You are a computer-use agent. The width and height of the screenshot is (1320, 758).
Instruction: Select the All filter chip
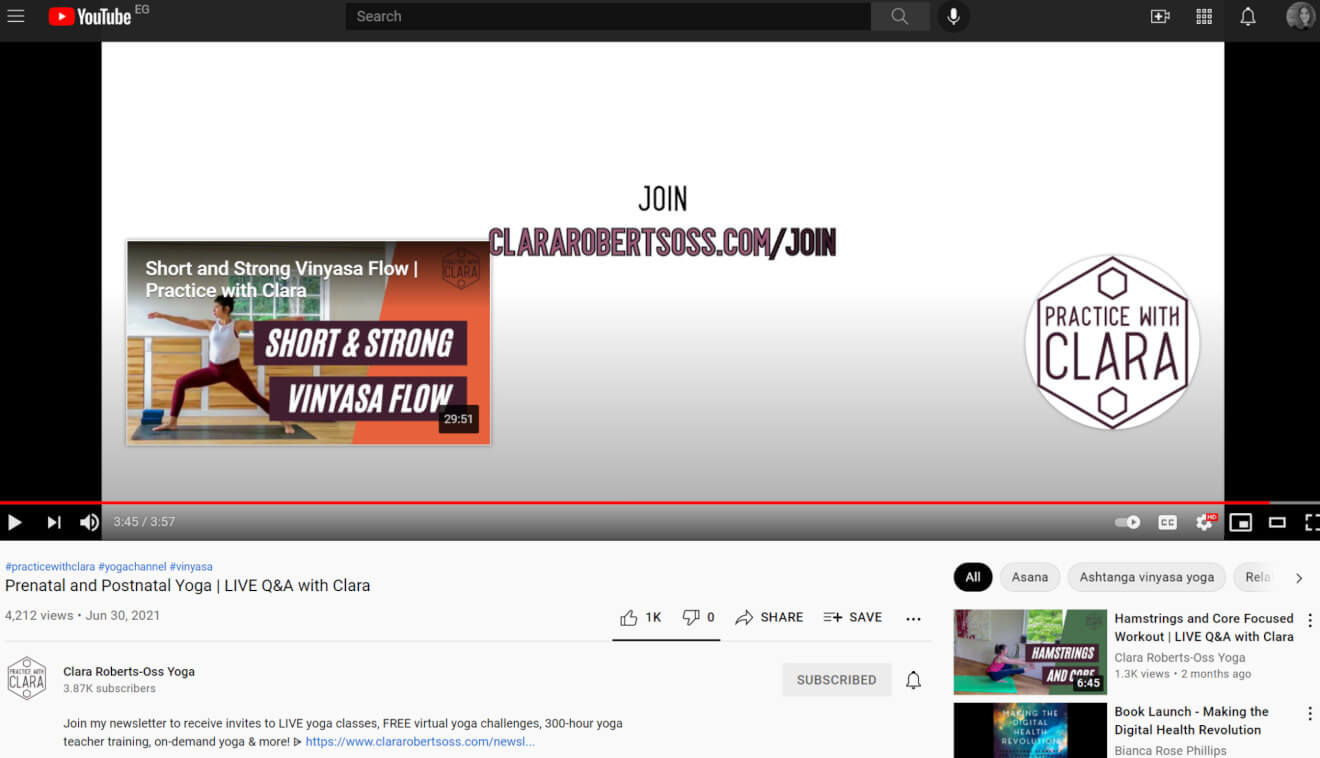(973, 577)
